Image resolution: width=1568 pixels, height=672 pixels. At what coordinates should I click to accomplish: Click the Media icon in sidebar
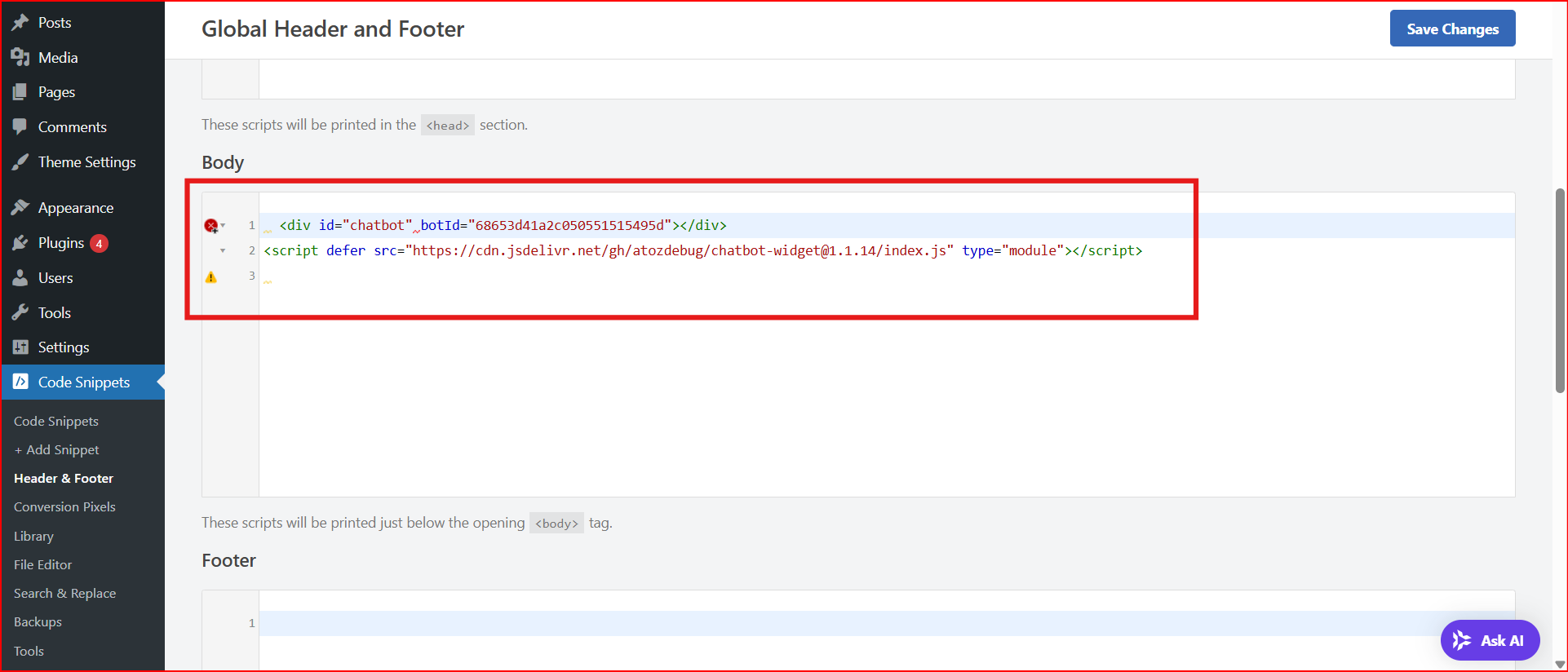coord(20,57)
